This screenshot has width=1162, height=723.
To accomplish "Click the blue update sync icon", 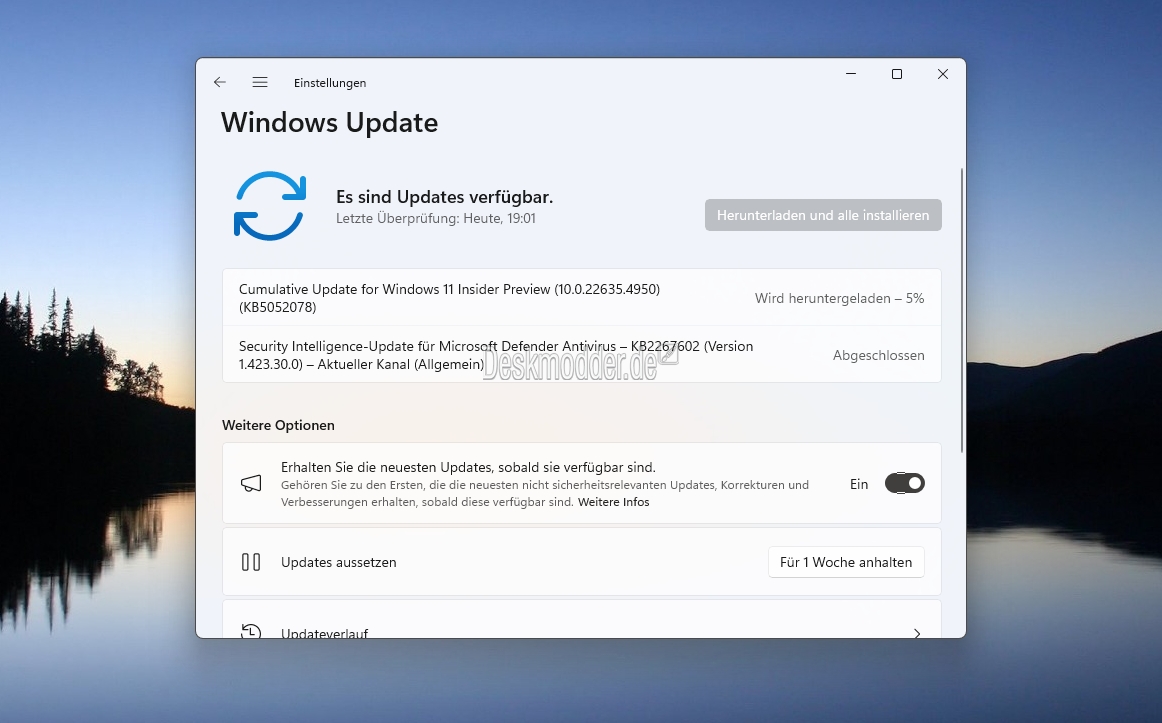I will click(x=270, y=206).
